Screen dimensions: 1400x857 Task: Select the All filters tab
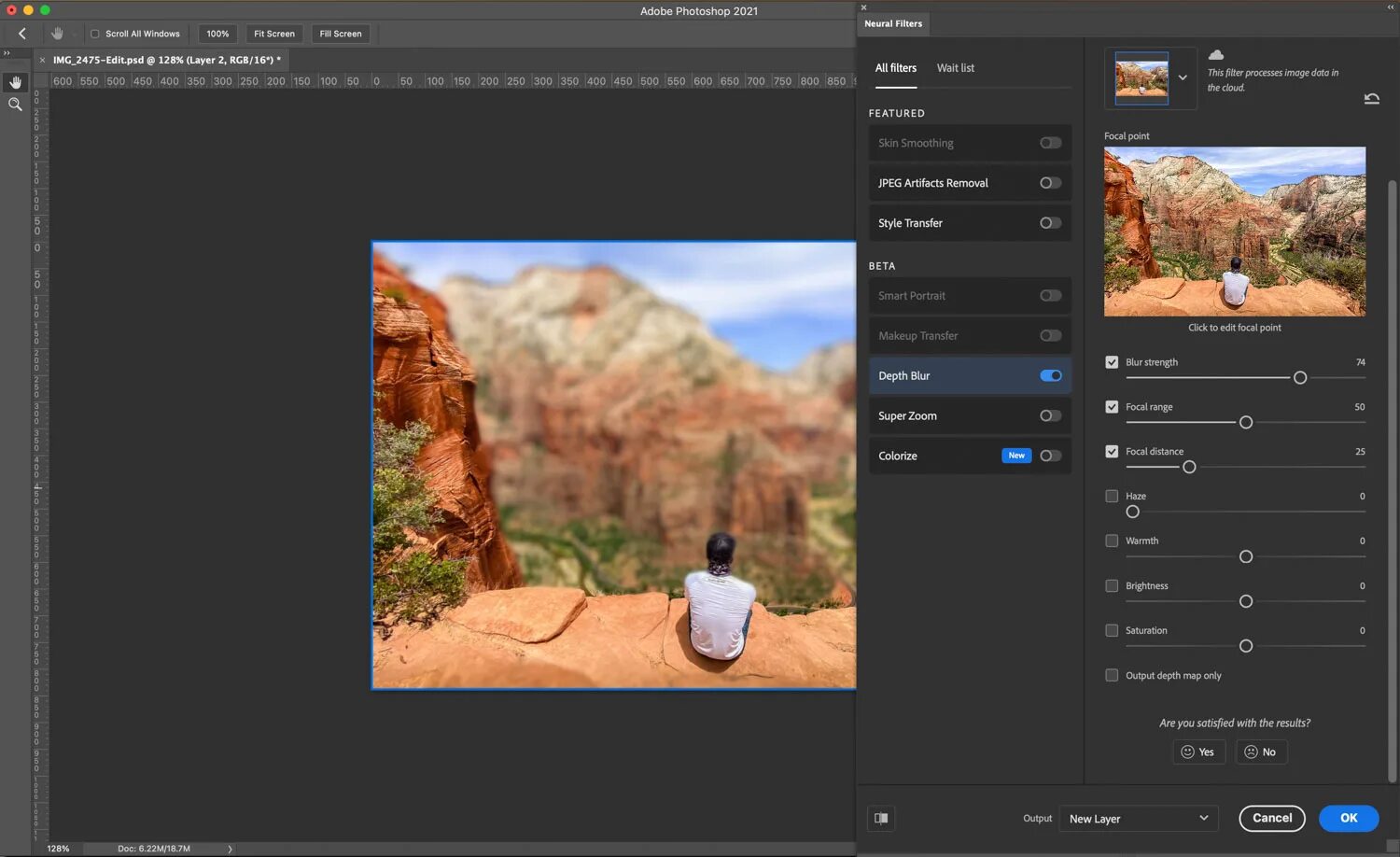tap(895, 68)
